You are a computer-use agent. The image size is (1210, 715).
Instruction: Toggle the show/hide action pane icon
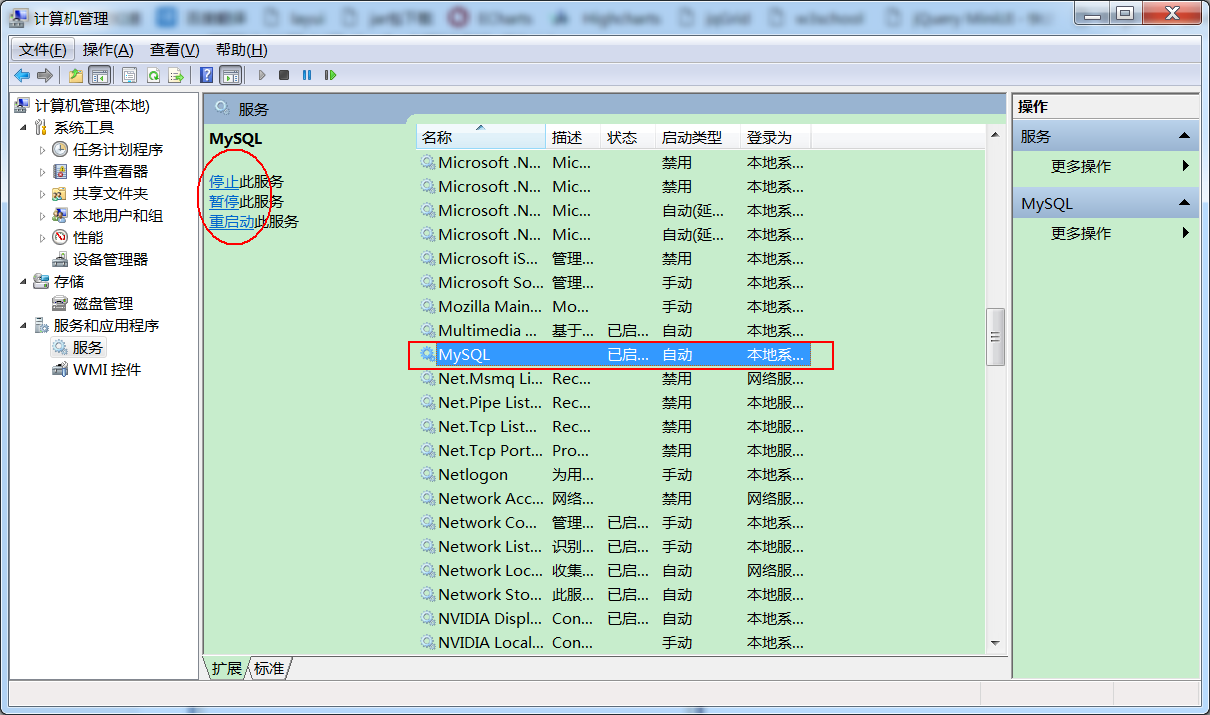[x=231, y=75]
